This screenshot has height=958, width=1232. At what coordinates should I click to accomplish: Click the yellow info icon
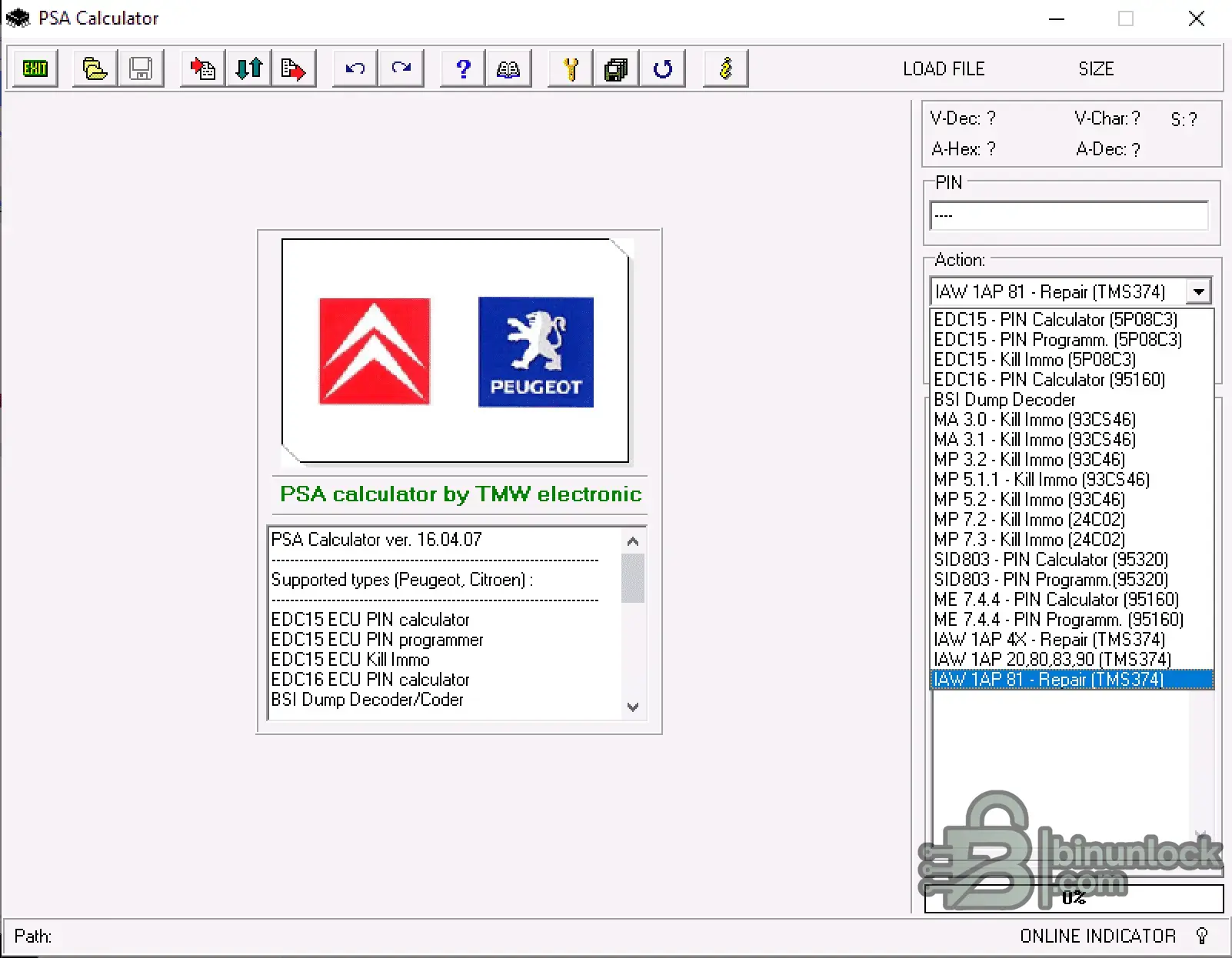coord(725,68)
